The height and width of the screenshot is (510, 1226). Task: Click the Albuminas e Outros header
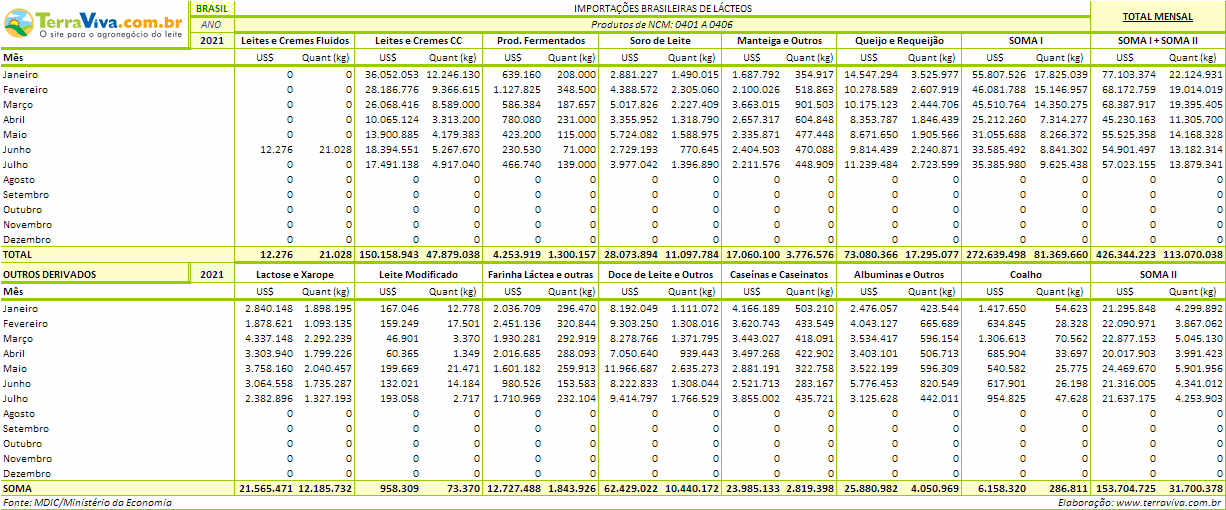point(899,274)
